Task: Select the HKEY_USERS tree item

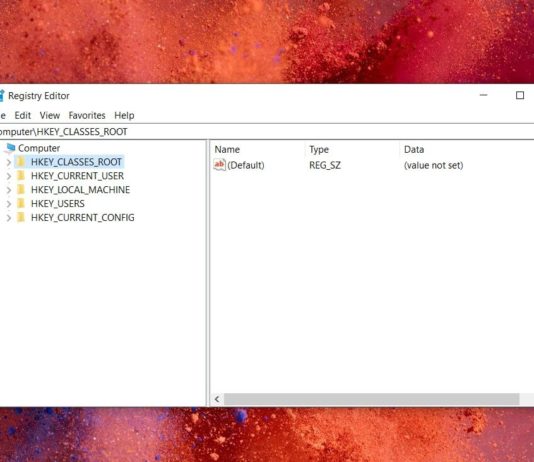Action: (x=58, y=204)
